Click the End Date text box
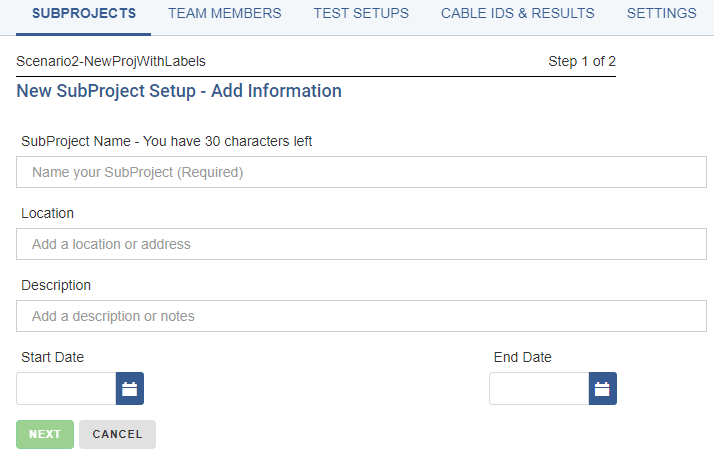Screen dimensions: 714x463 [x=539, y=388]
